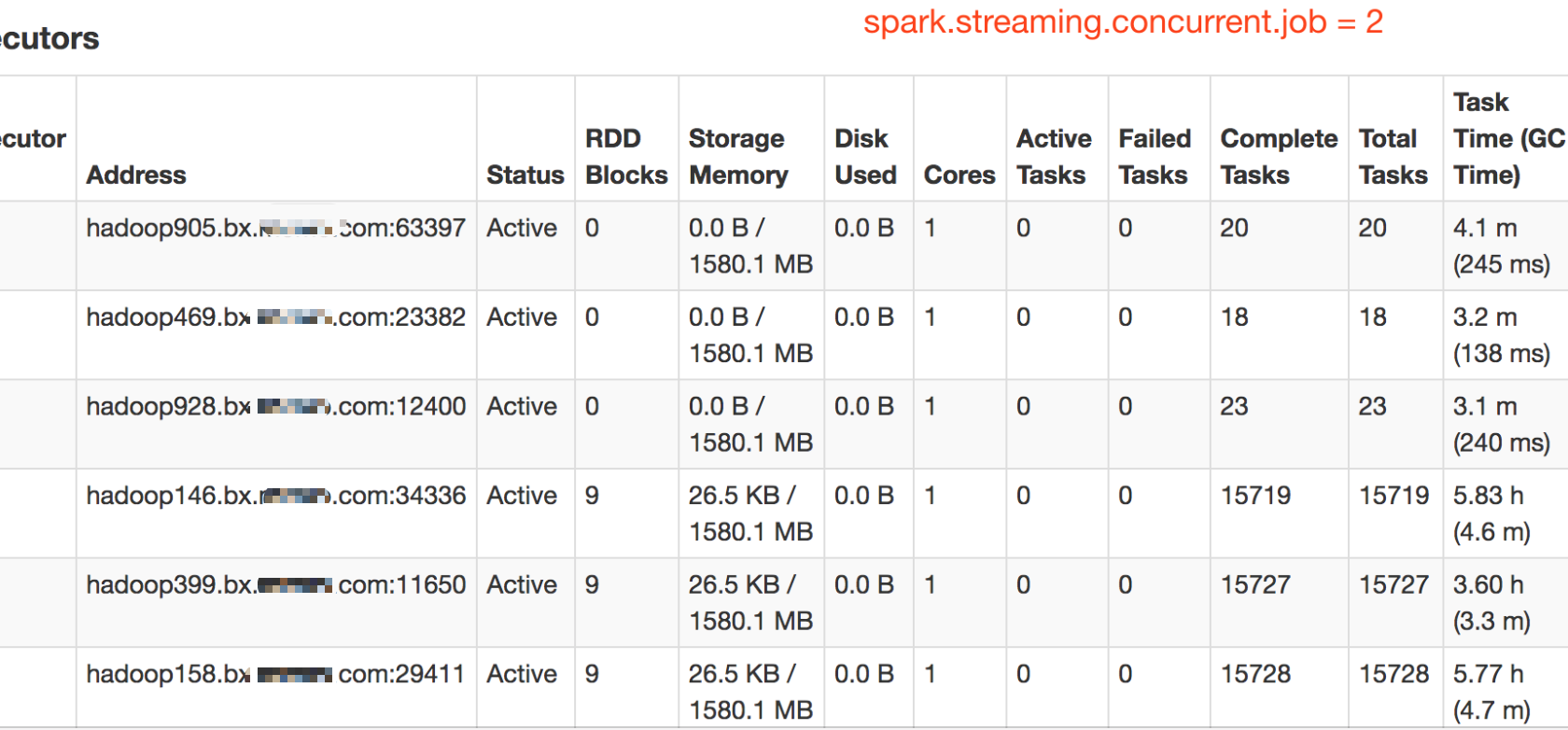Image resolution: width=1568 pixels, height=730 pixels.
Task: Click the Disk Used column header
Action: click(x=865, y=156)
